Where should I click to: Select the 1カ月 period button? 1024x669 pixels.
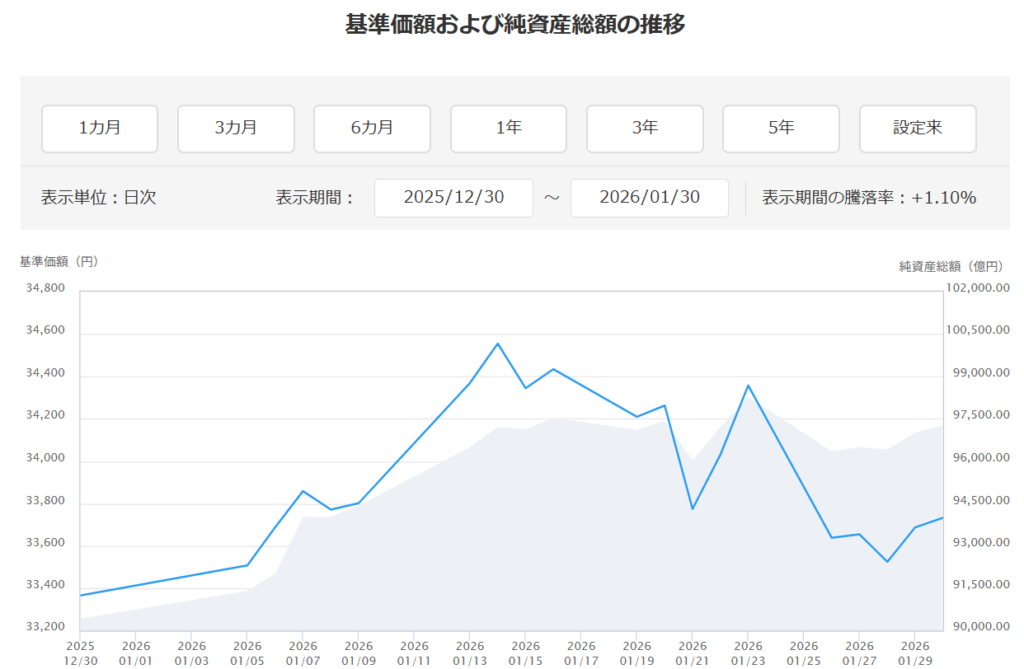99,128
